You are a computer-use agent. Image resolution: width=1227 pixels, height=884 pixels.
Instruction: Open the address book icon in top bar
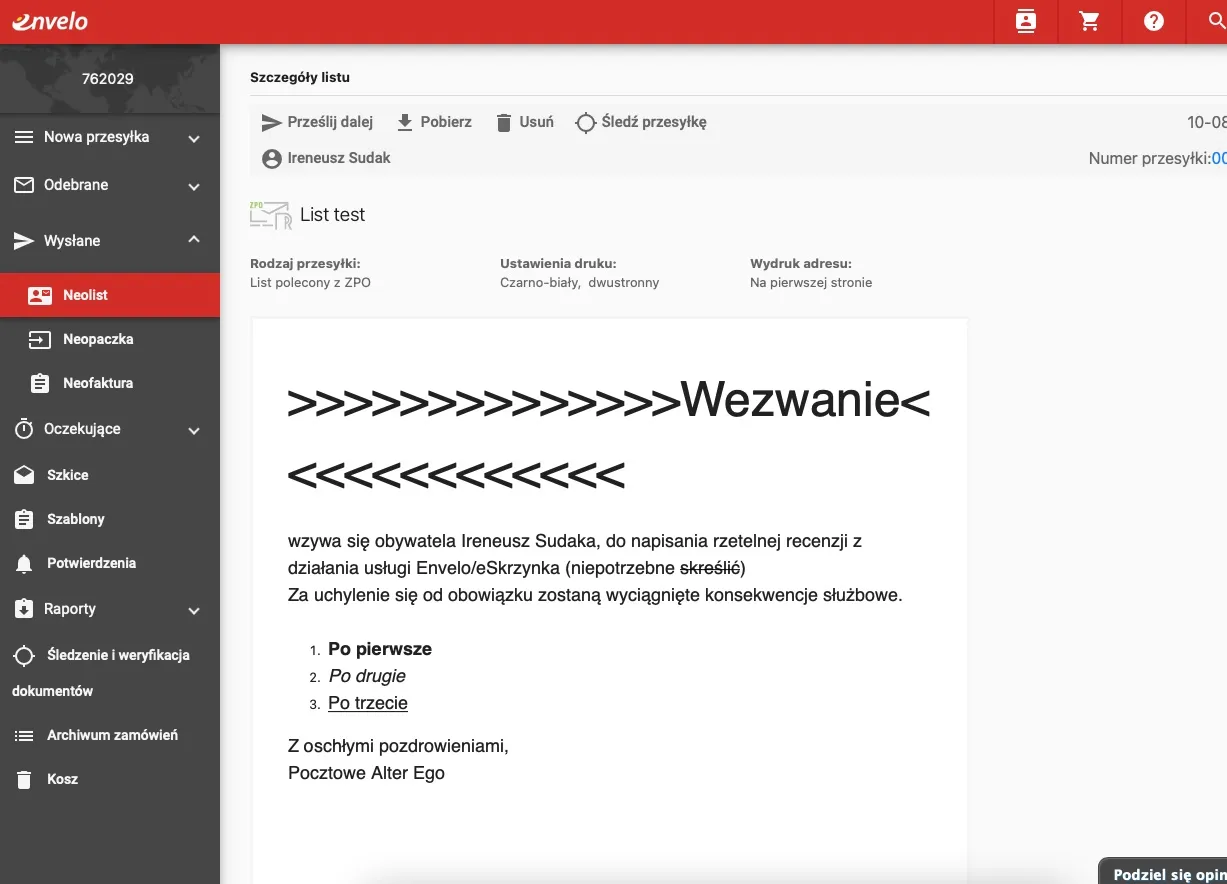point(1025,21)
